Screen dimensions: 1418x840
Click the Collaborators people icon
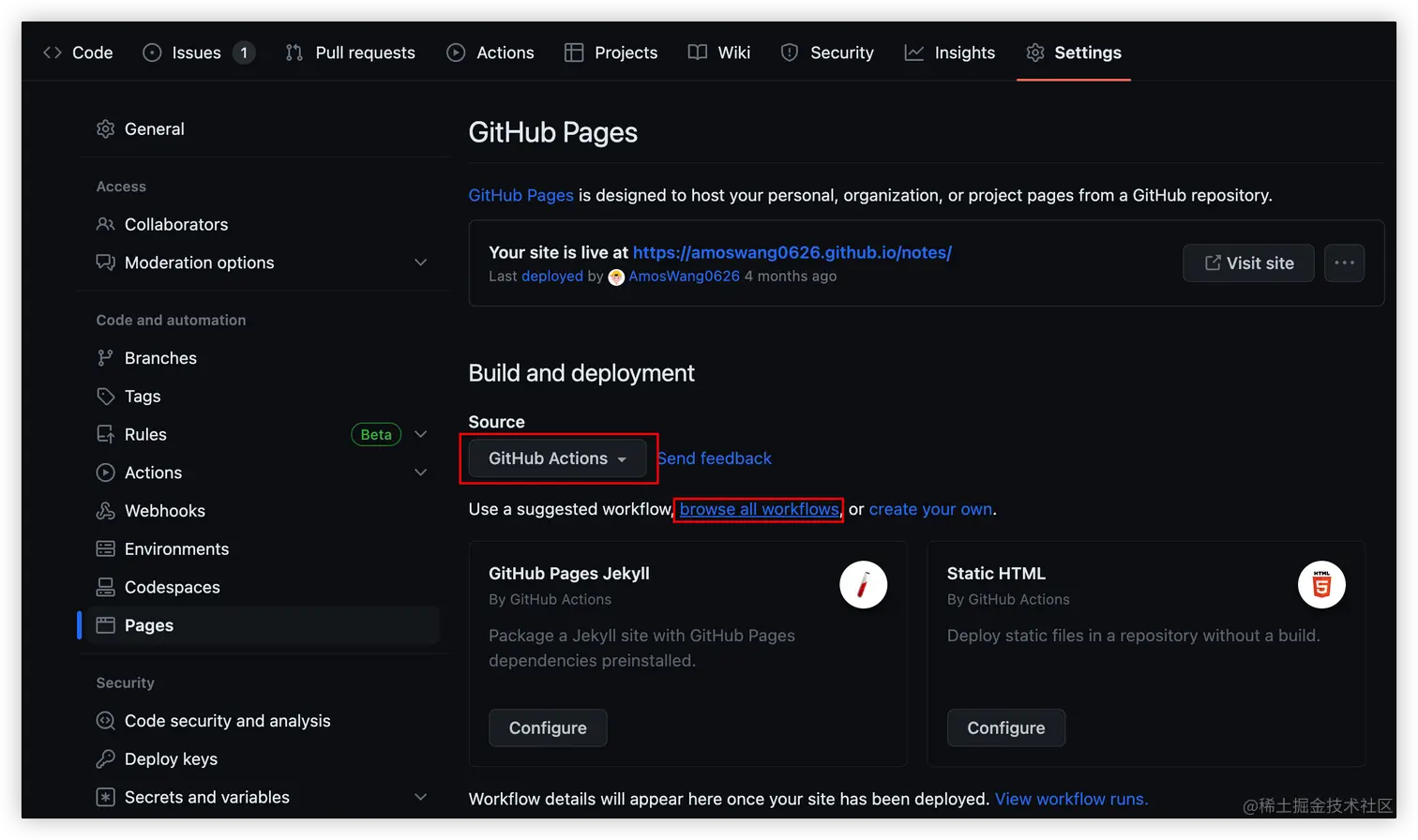106,224
